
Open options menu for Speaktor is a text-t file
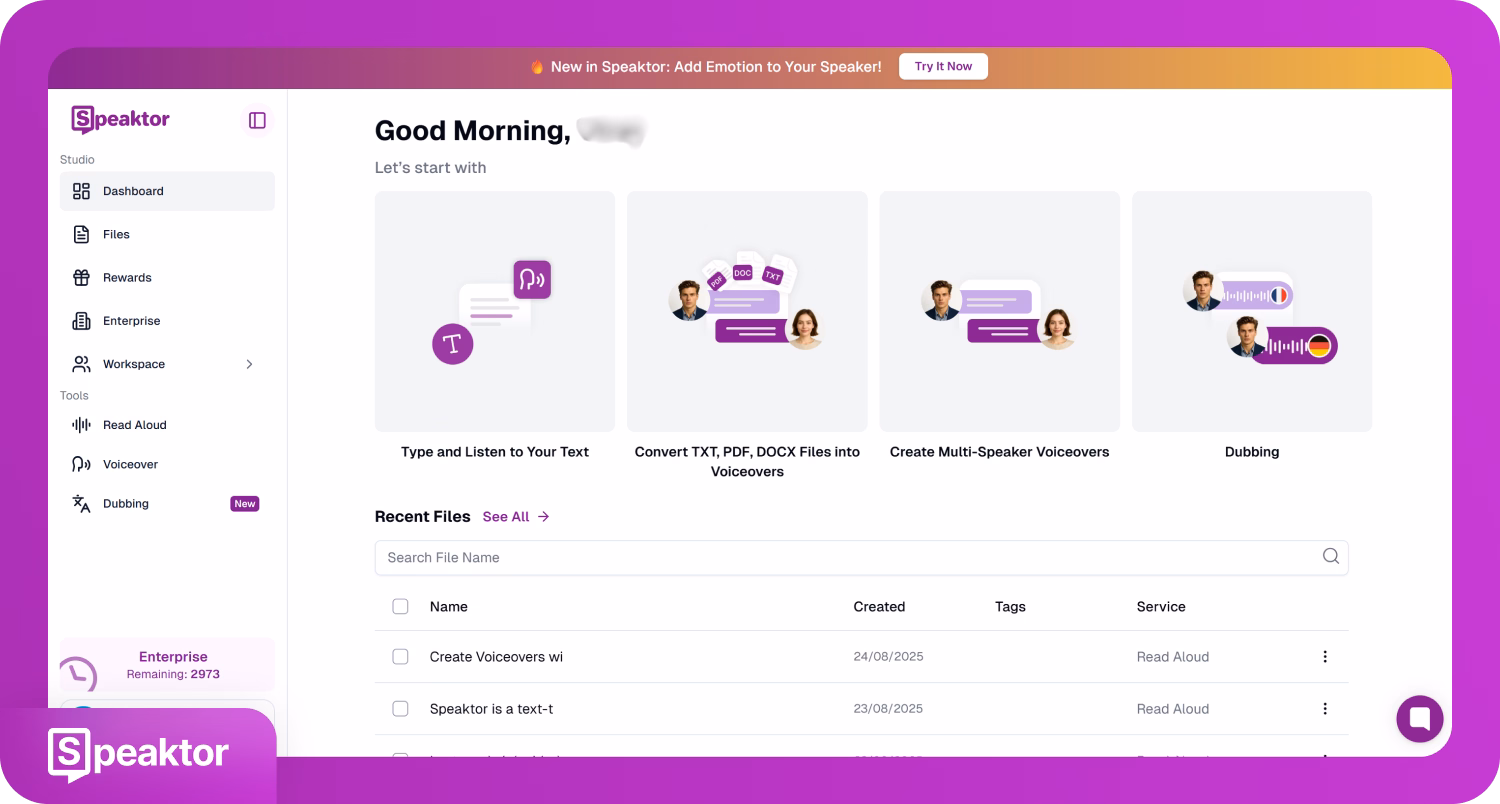pos(1325,709)
